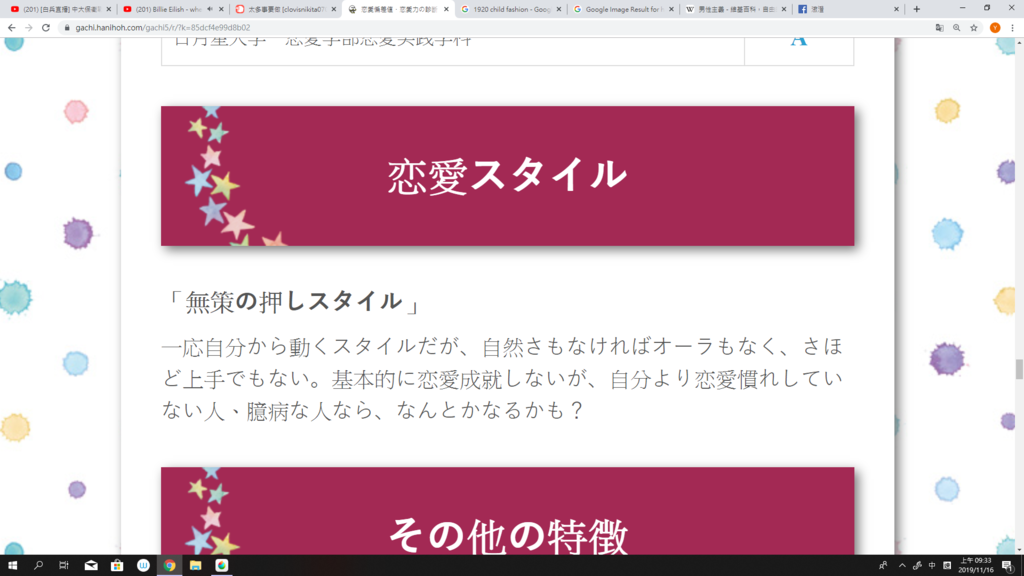1024x576 pixels.
Task: Open the IME mode icon in tray
Action: (947, 566)
